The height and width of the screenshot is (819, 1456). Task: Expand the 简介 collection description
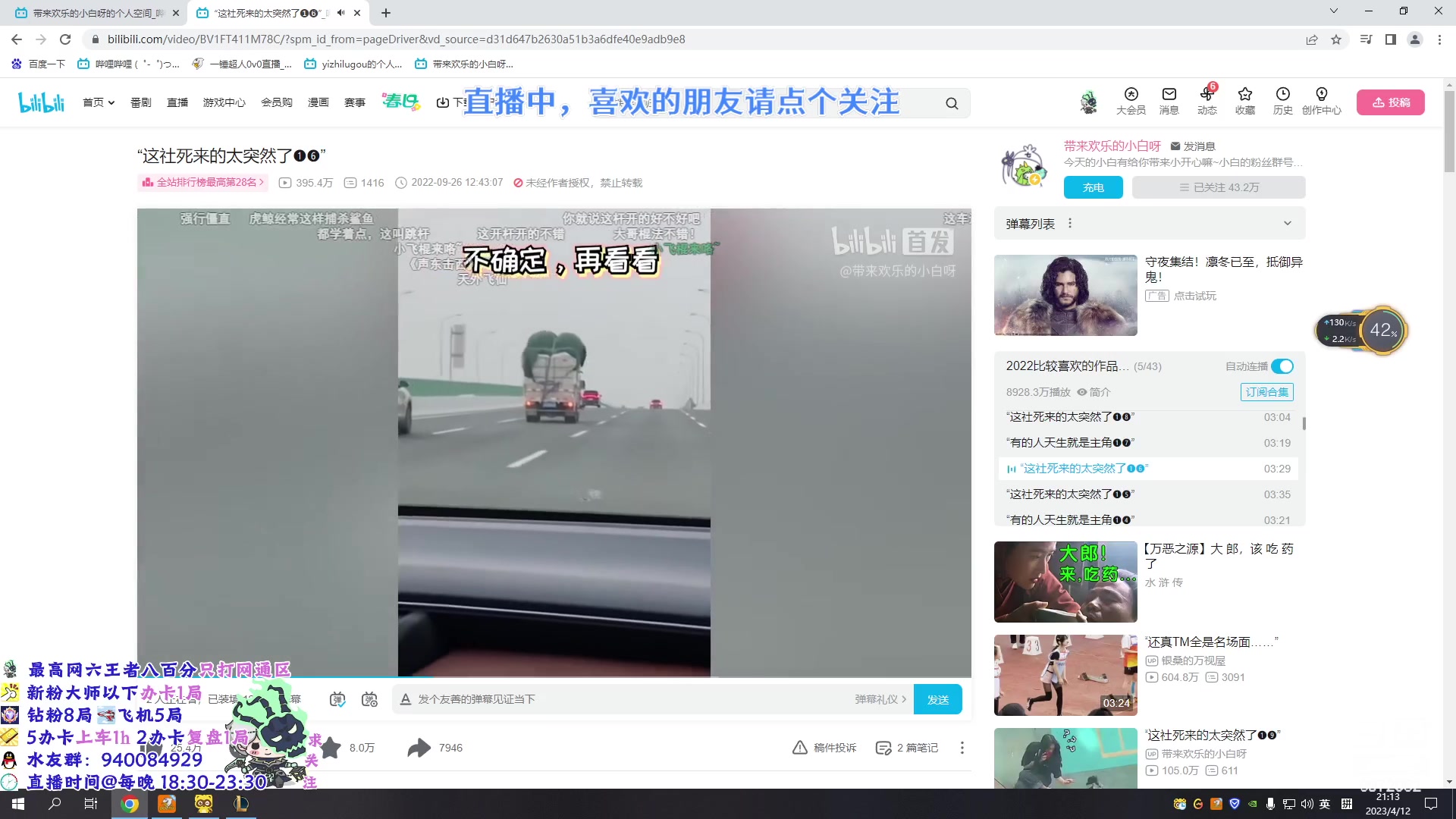pos(1094,392)
